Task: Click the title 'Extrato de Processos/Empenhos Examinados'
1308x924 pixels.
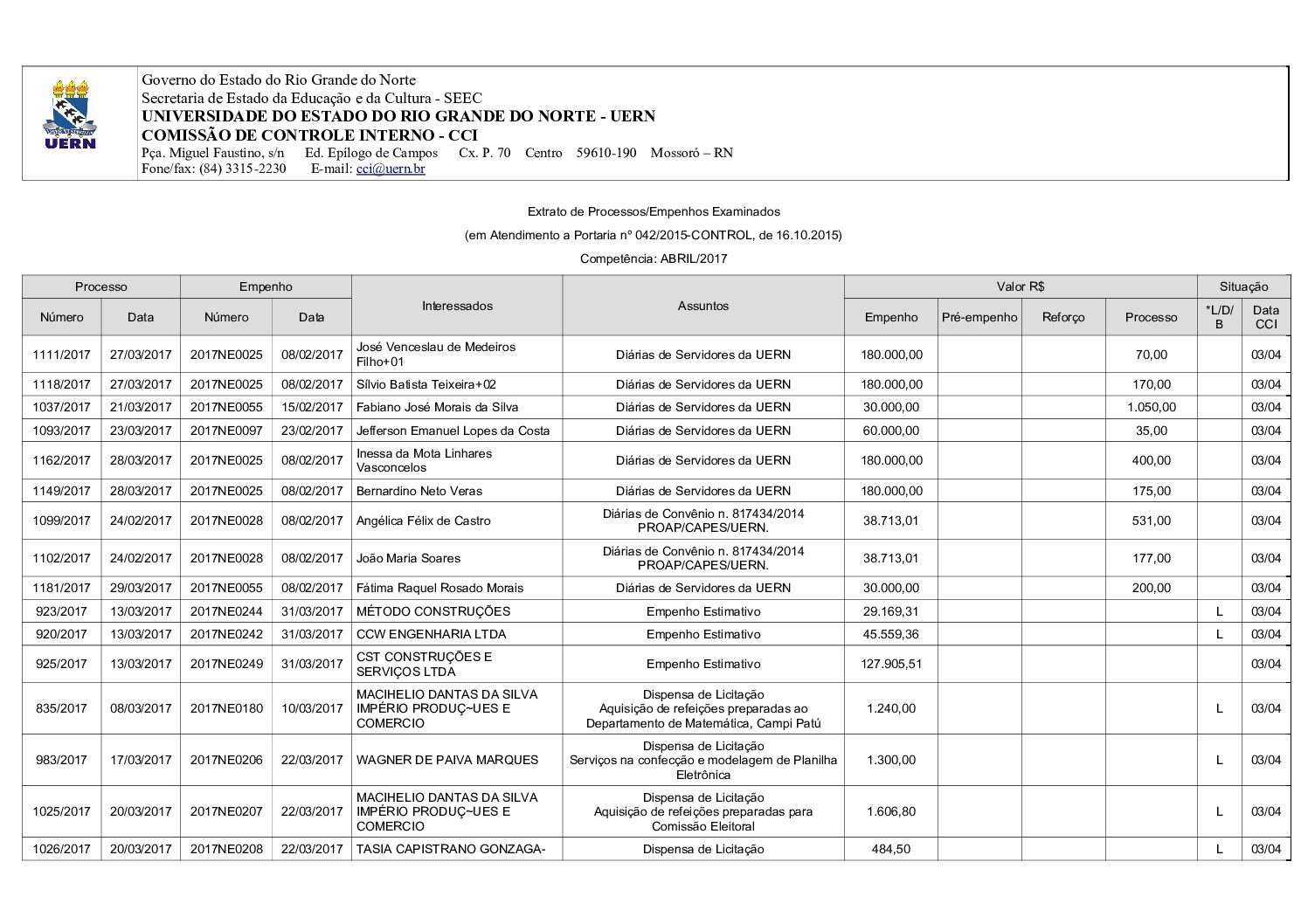Action: coord(654,211)
